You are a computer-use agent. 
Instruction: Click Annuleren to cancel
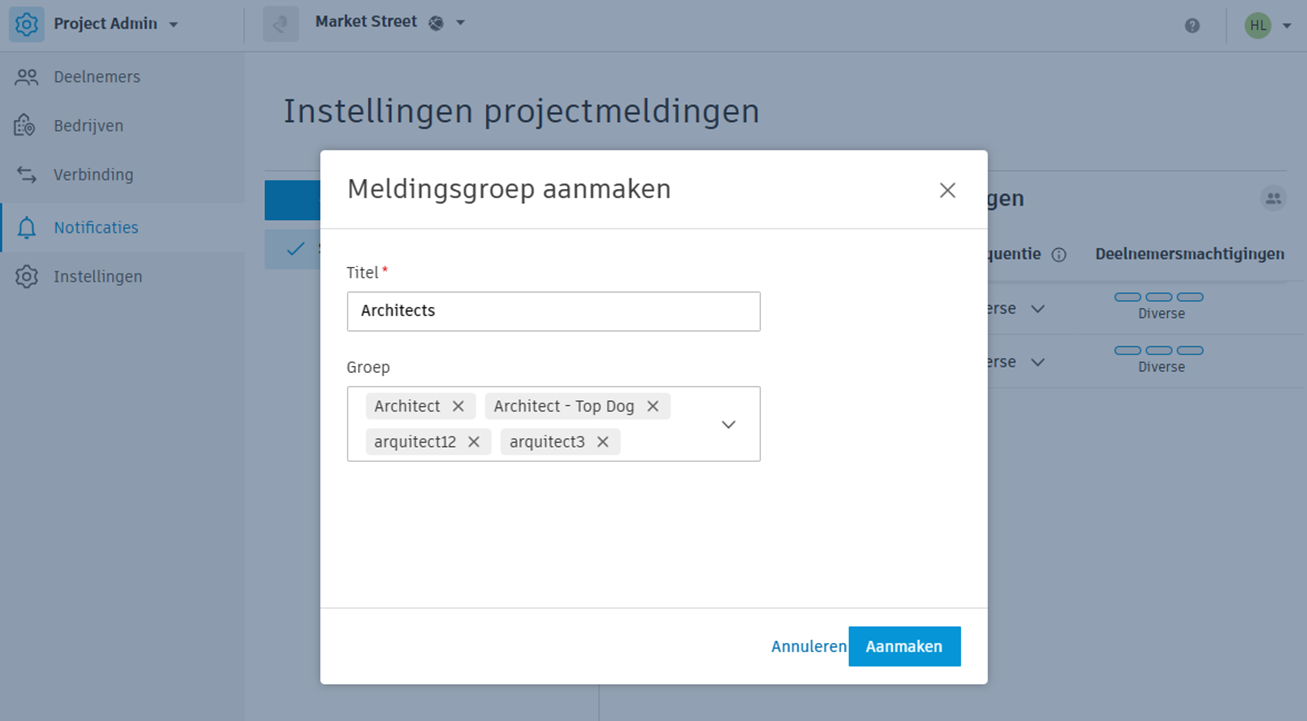[x=809, y=646]
